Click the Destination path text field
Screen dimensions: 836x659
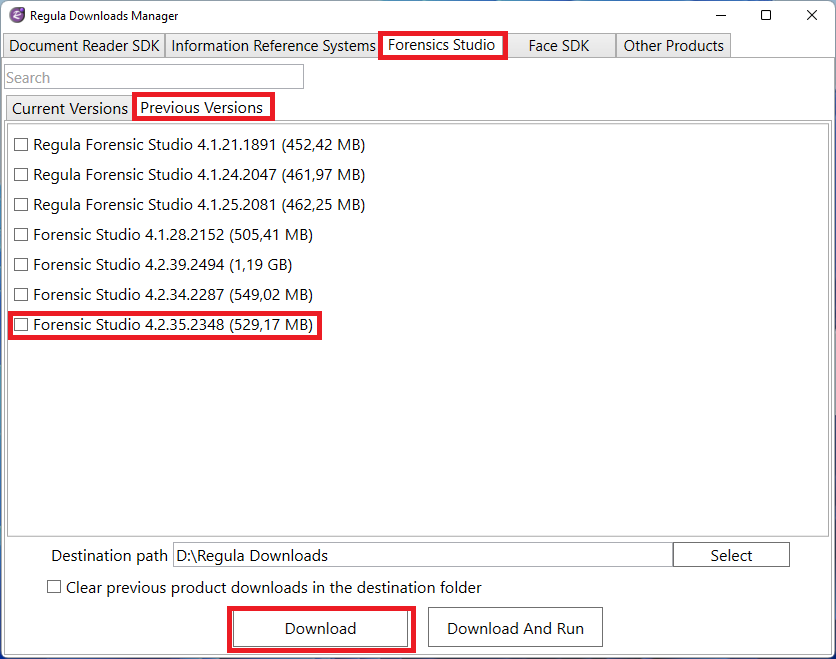click(x=423, y=556)
